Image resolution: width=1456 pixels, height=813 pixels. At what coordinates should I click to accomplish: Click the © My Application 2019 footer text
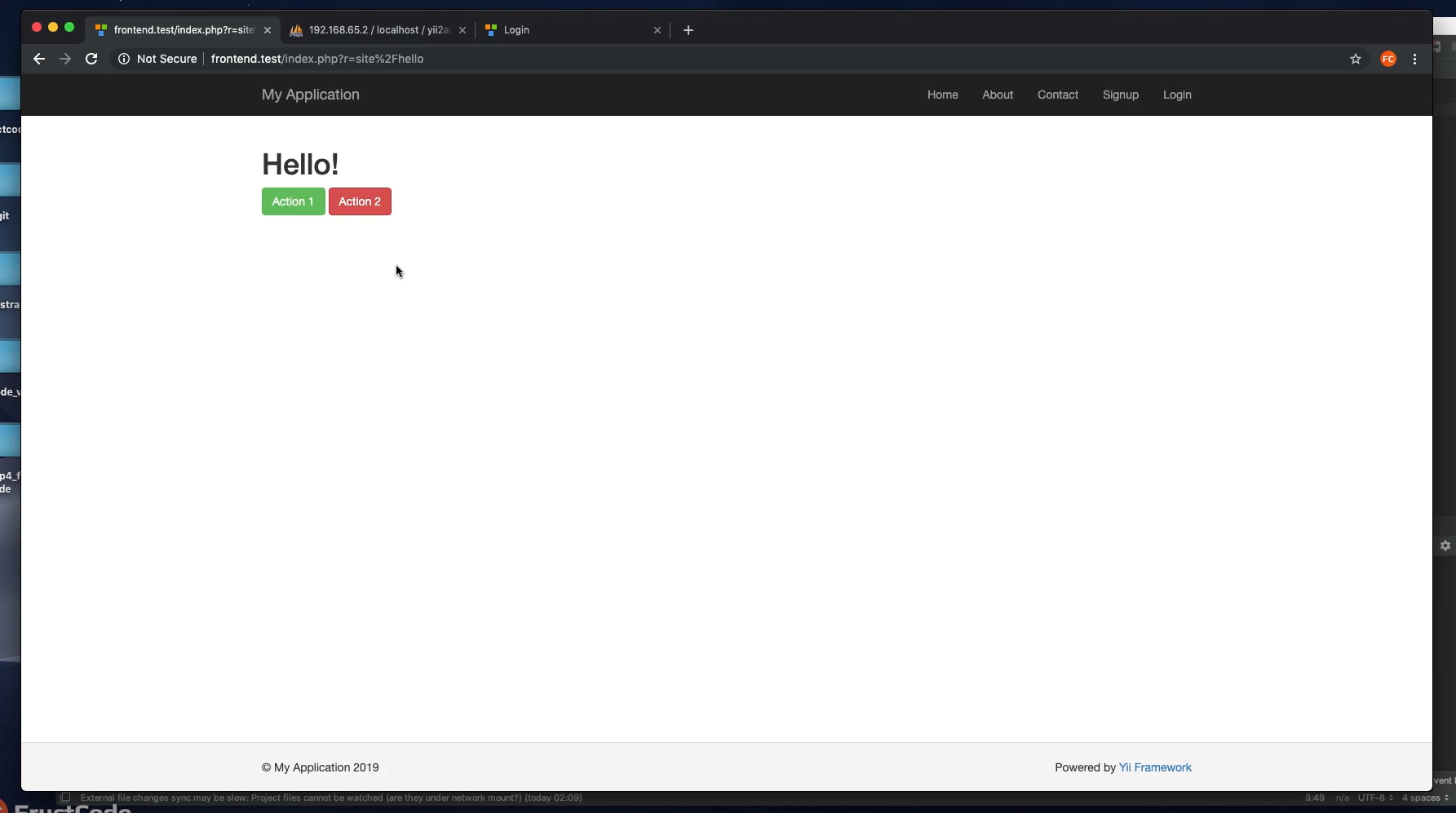coord(320,767)
